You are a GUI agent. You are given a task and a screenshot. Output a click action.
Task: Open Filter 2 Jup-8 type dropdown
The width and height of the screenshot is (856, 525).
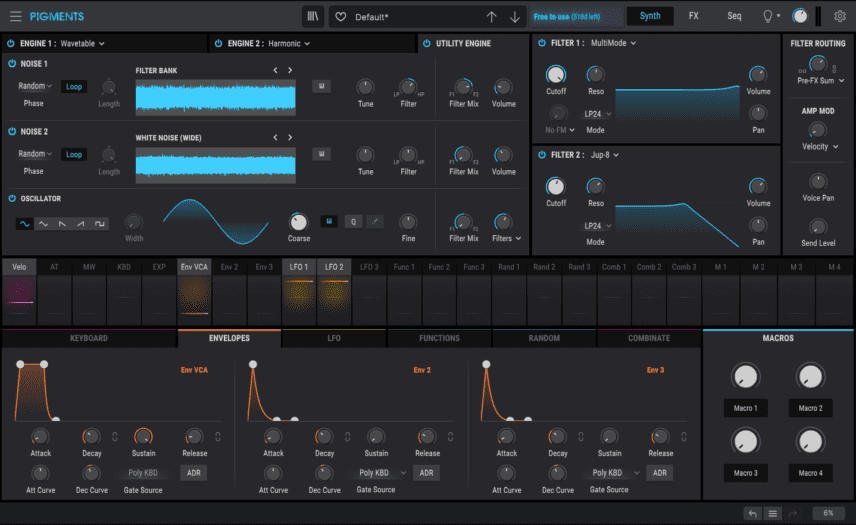pyautogui.click(x=605, y=154)
